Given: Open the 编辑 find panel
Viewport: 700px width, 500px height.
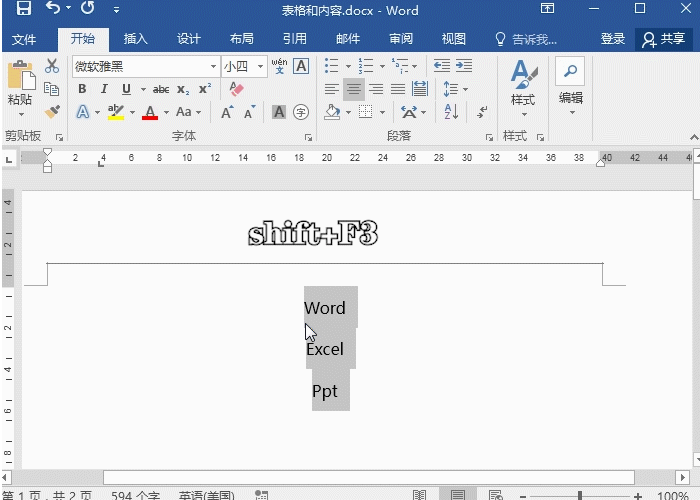Looking at the screenshot, I should pos(571,86).
